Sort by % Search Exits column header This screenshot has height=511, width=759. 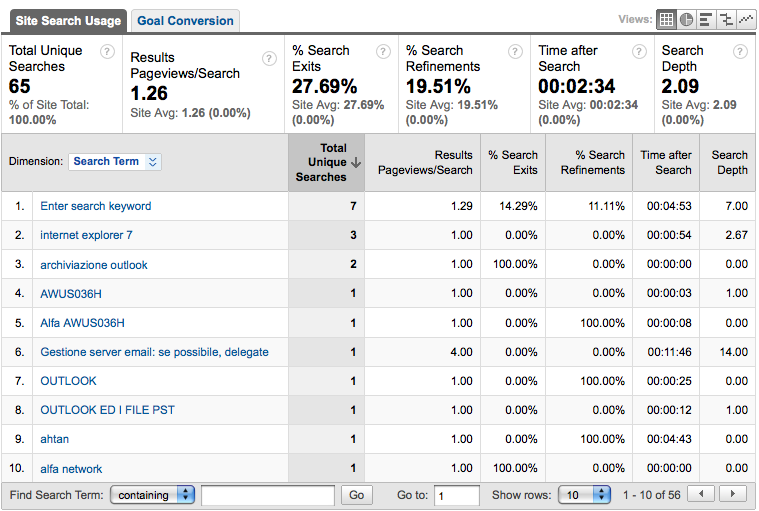[x=513, y=163]
